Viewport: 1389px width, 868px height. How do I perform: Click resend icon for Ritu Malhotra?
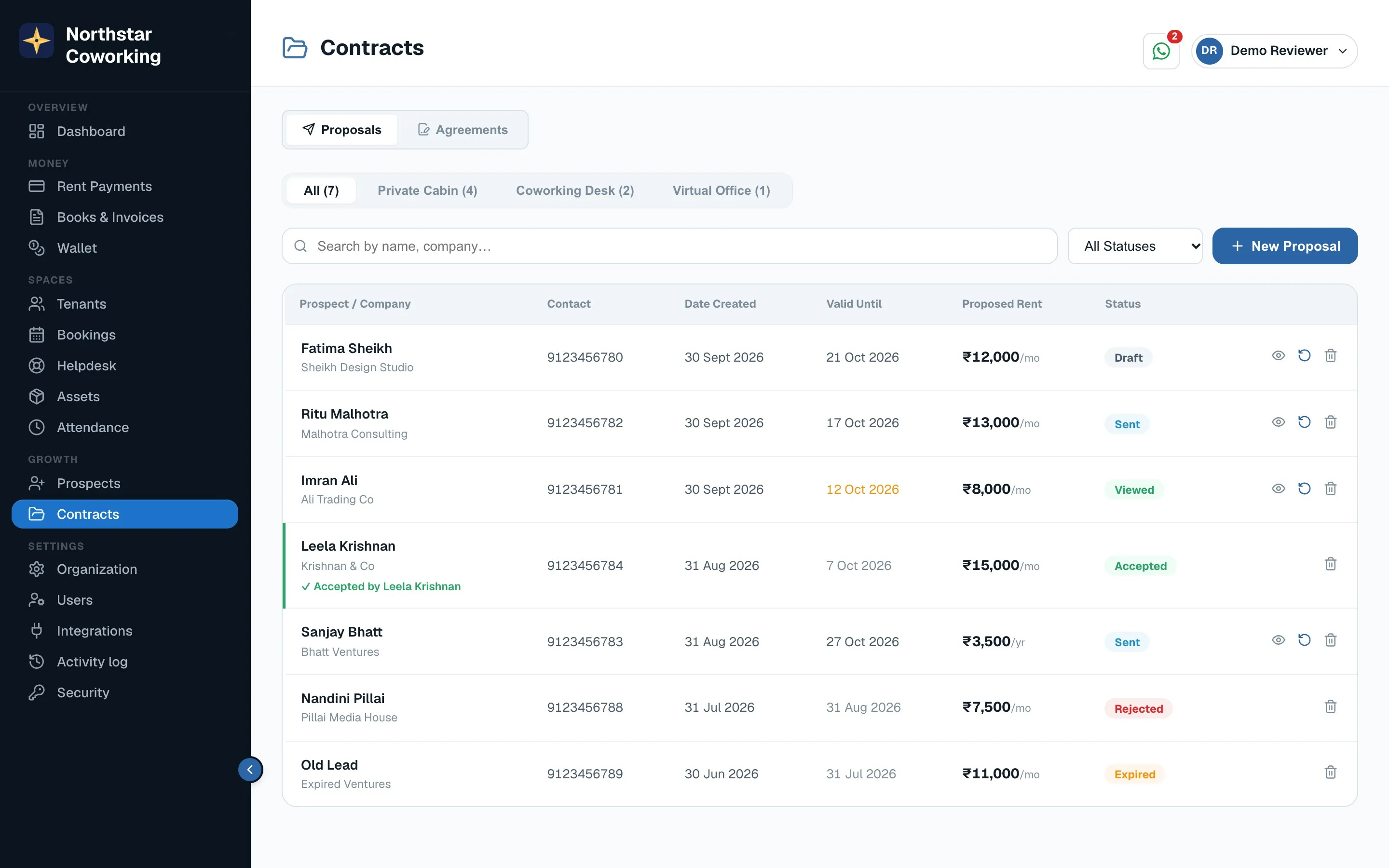point(1304,422)
